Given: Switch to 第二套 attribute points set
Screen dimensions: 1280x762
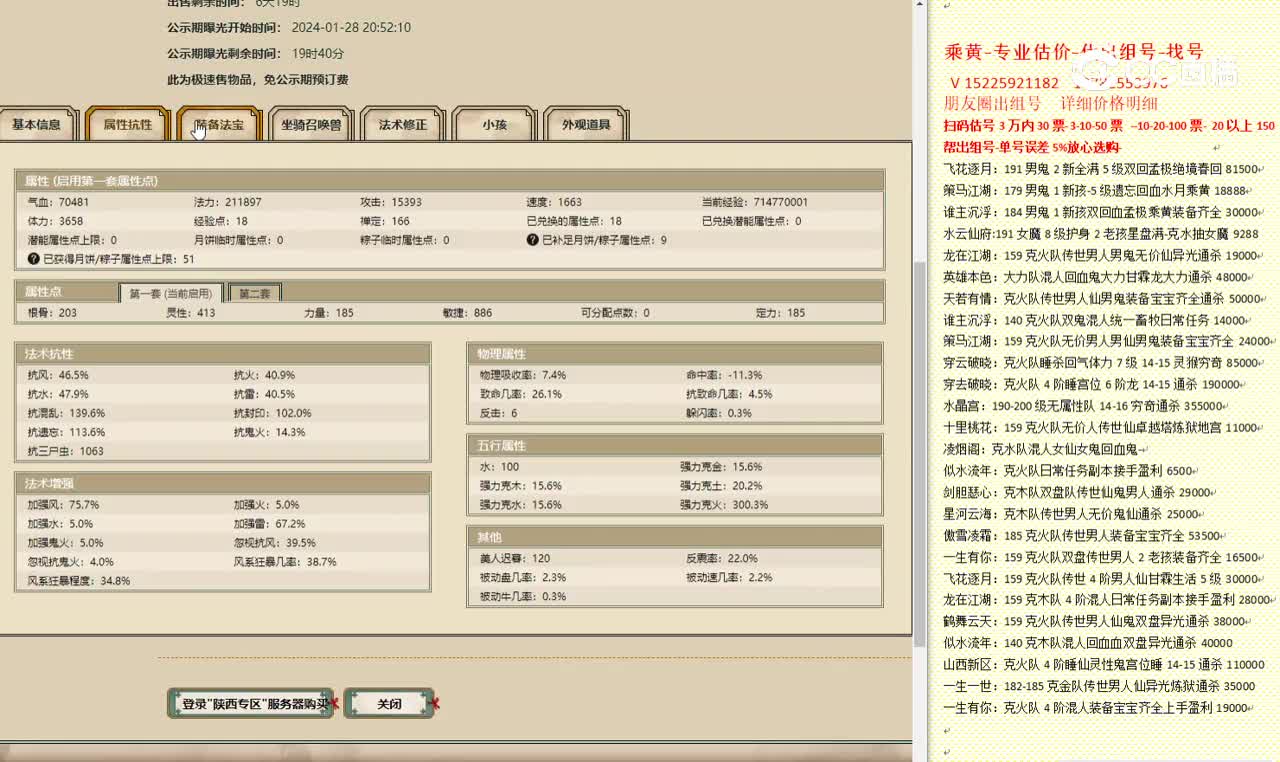Looking at the screenshot, I should pyautogui.click(x=254, y=294).
